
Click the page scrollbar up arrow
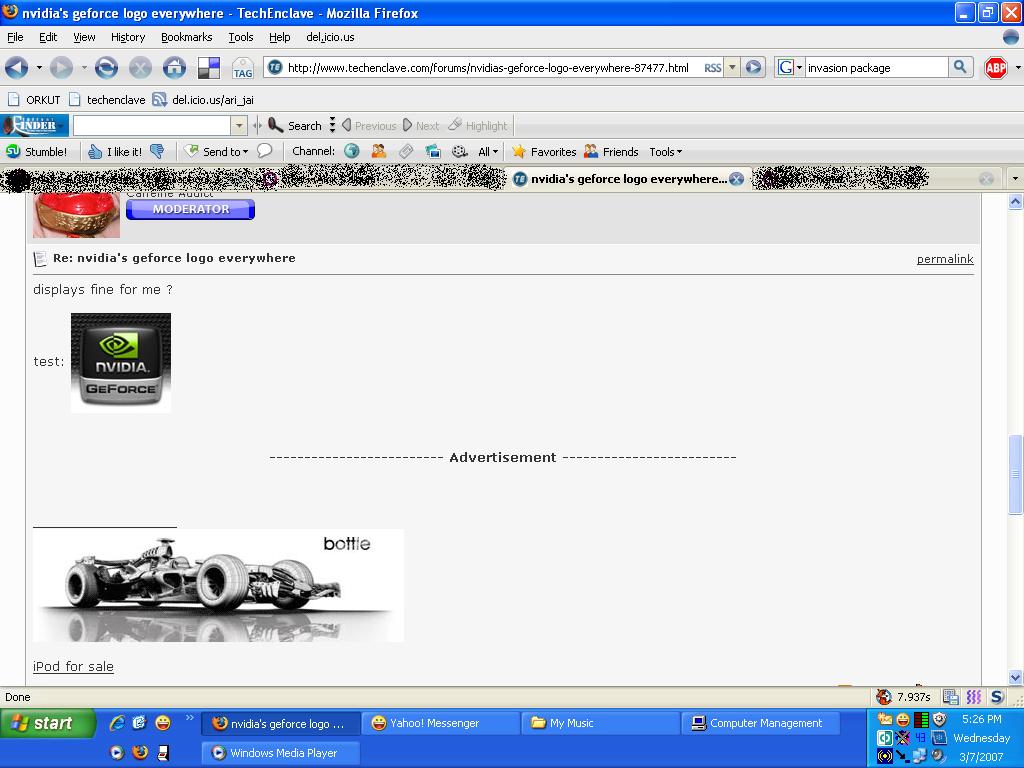[1015, 202]
